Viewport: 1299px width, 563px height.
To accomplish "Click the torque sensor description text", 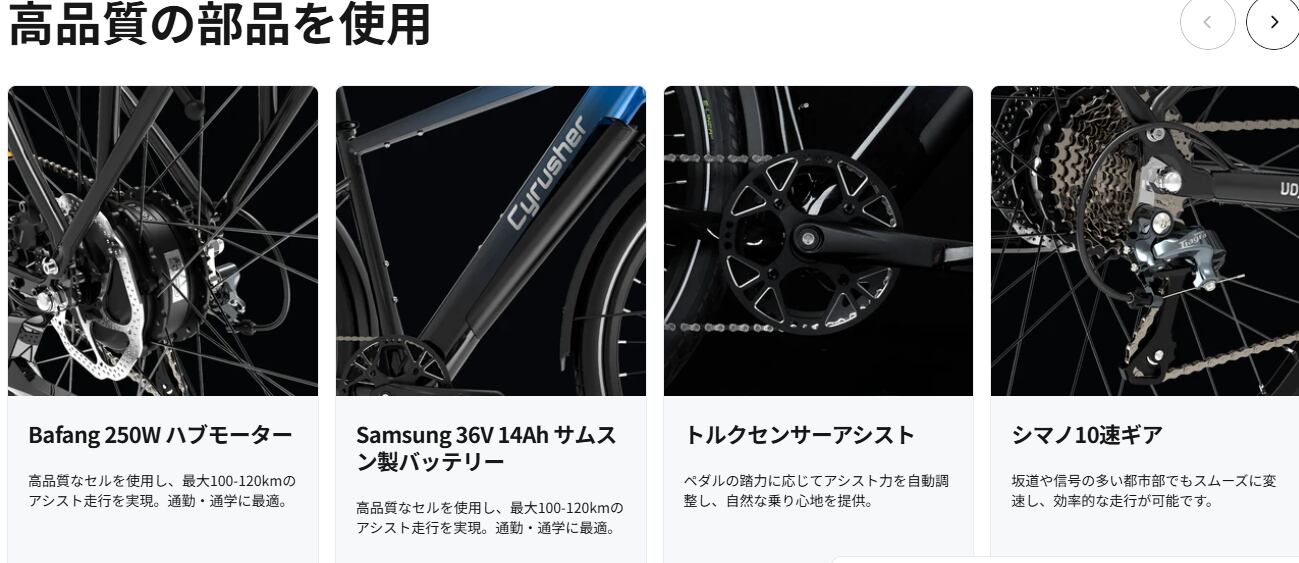I will point(816,491).
